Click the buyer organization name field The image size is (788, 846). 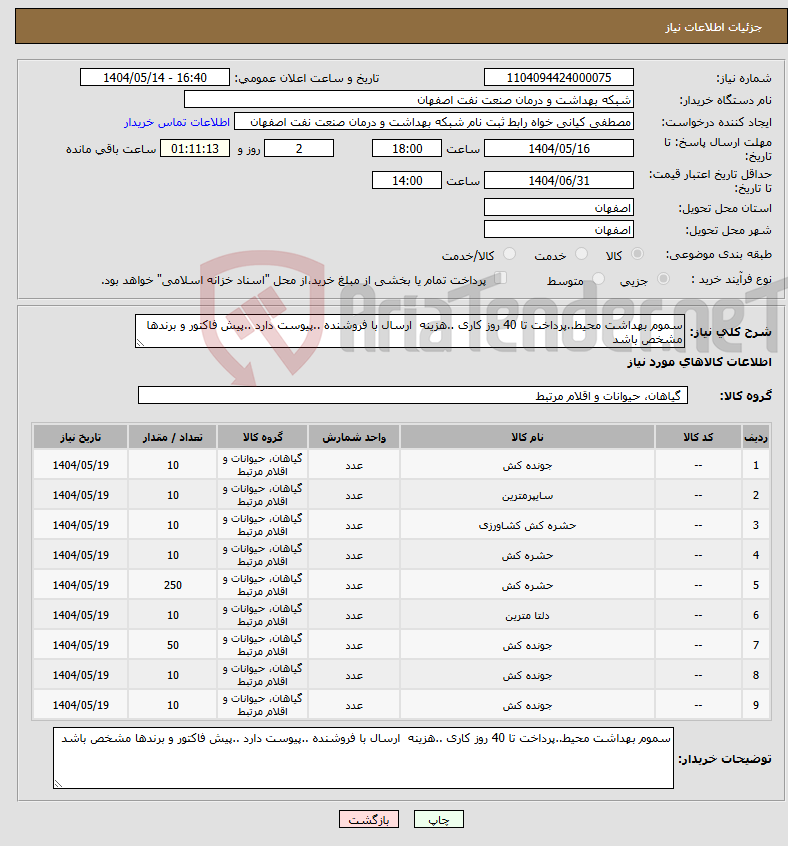[x=409, y=99]
